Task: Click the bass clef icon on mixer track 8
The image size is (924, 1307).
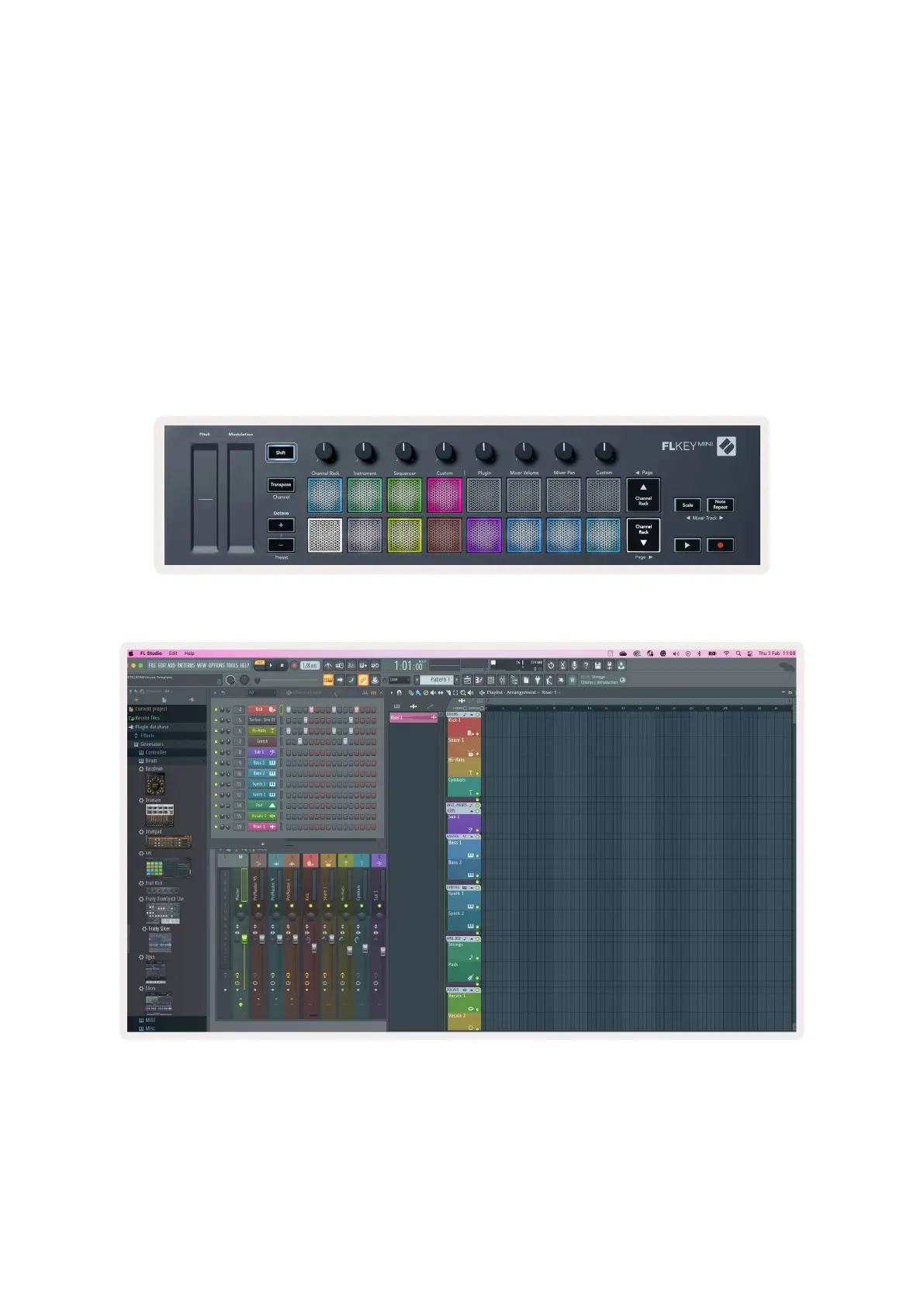Action: click(x=379, y=863)
